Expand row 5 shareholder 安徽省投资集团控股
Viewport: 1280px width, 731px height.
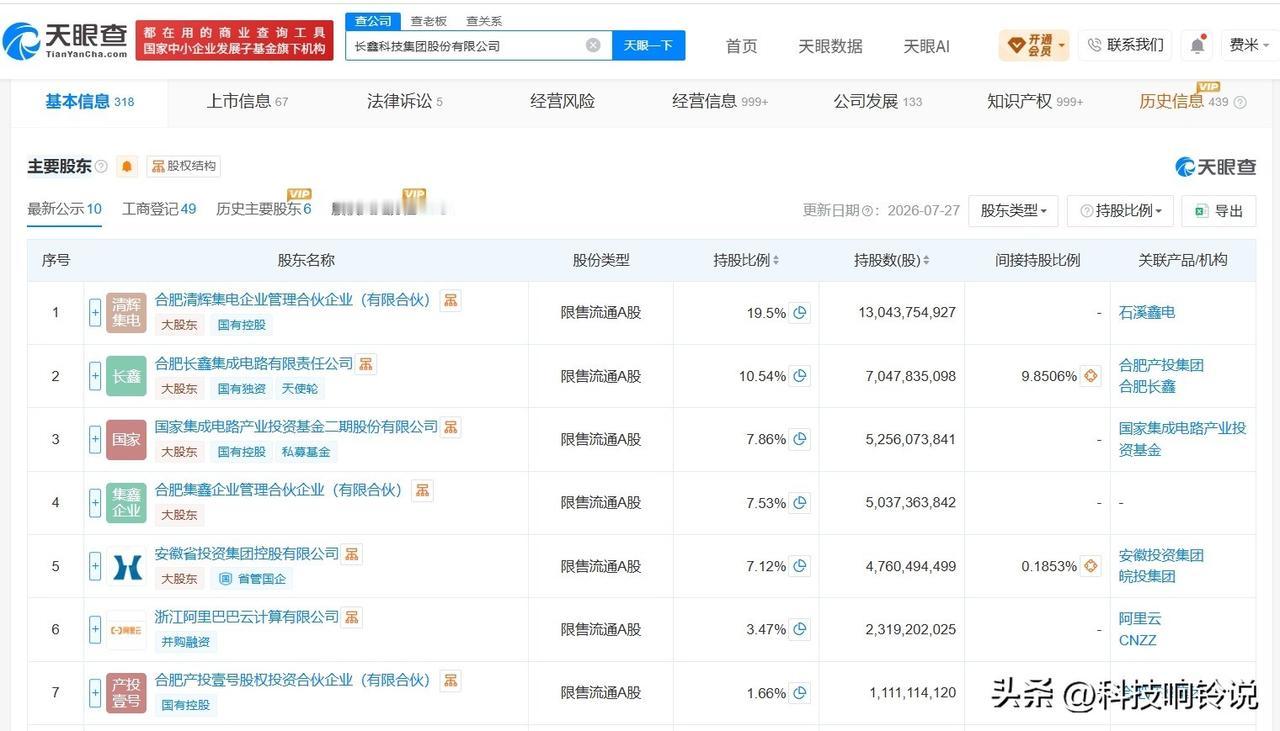pyautogui.click(x=95, y=566)
